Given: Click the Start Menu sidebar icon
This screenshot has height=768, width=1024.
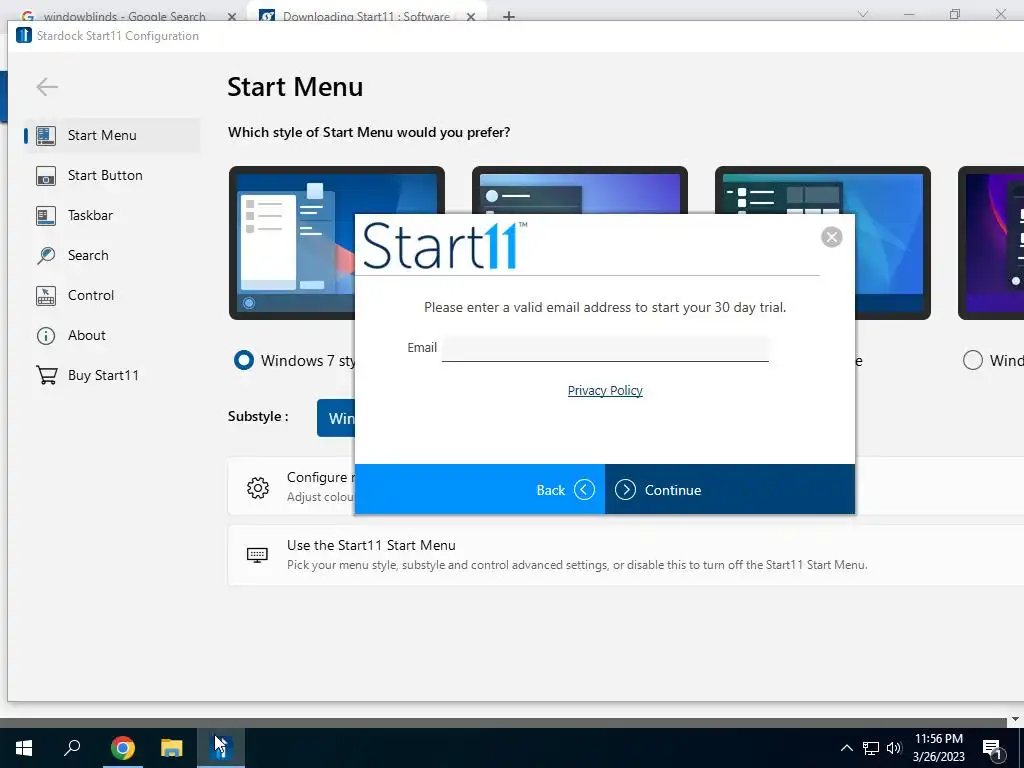Looking at the screenshot, I should 46,135.
